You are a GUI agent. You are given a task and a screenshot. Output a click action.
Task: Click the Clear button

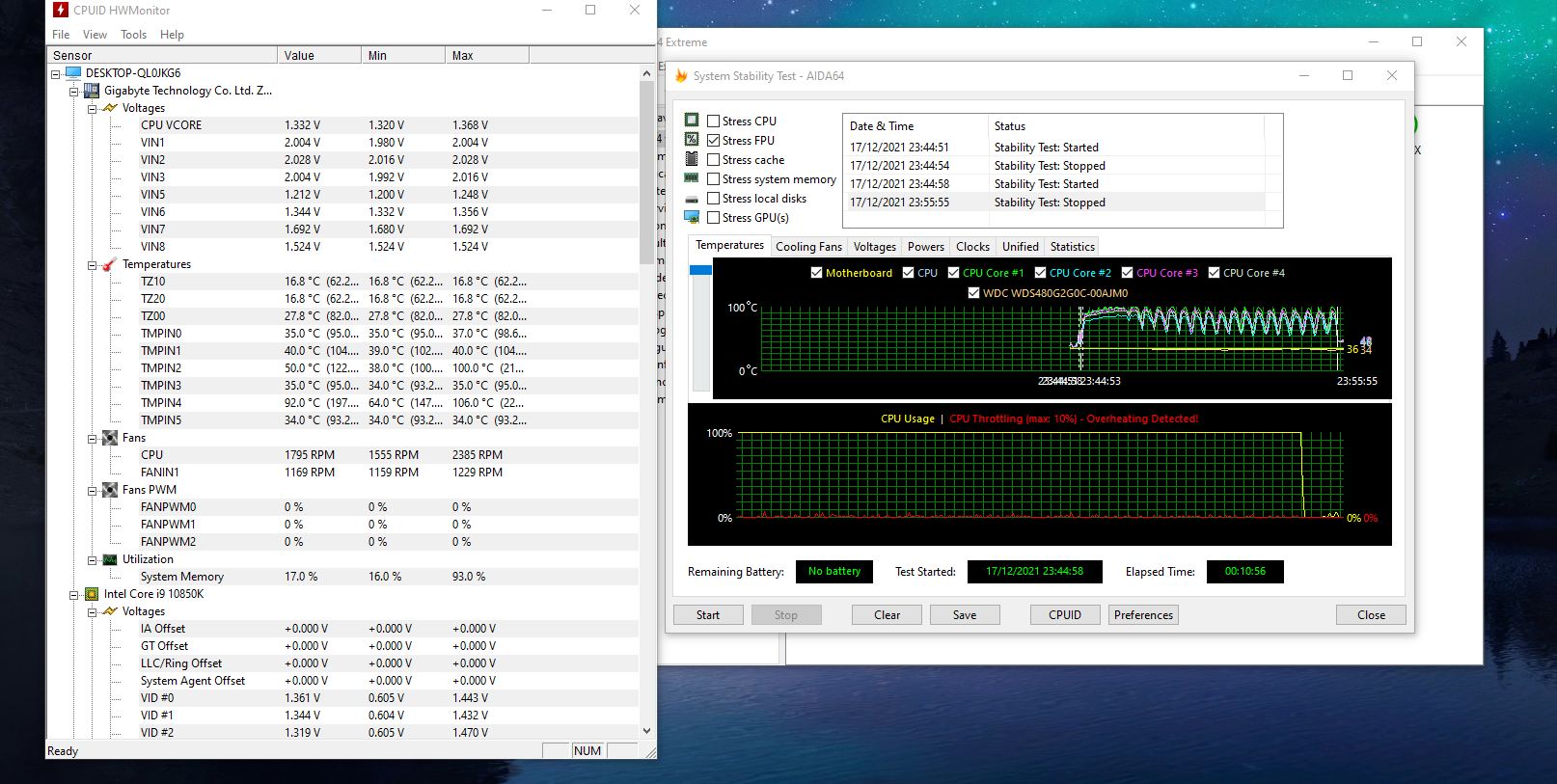887,615
